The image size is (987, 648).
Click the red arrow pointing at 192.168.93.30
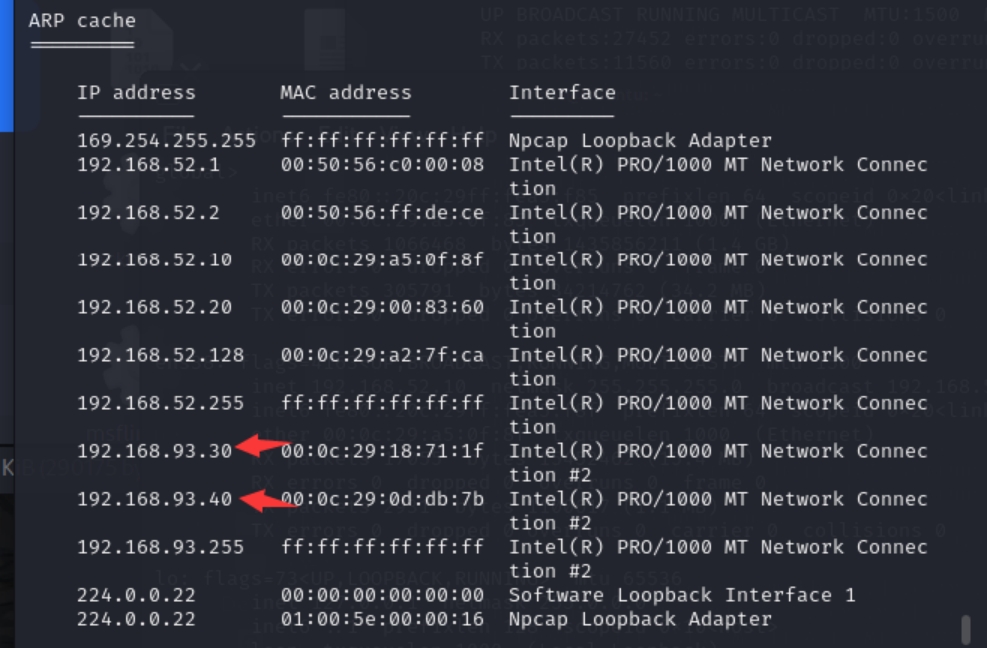coord(262,448)
